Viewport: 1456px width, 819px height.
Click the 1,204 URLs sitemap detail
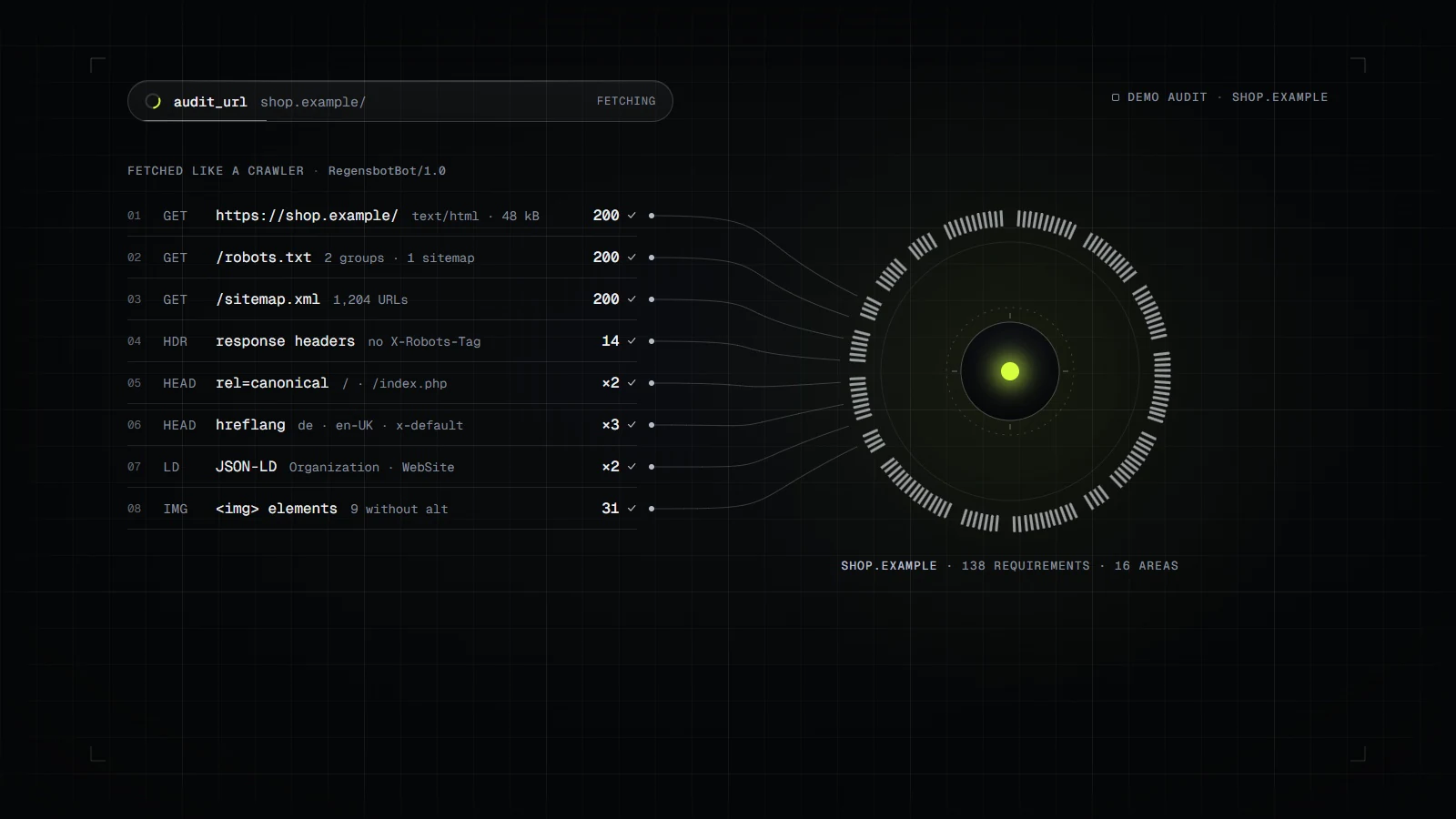point(370,300)
